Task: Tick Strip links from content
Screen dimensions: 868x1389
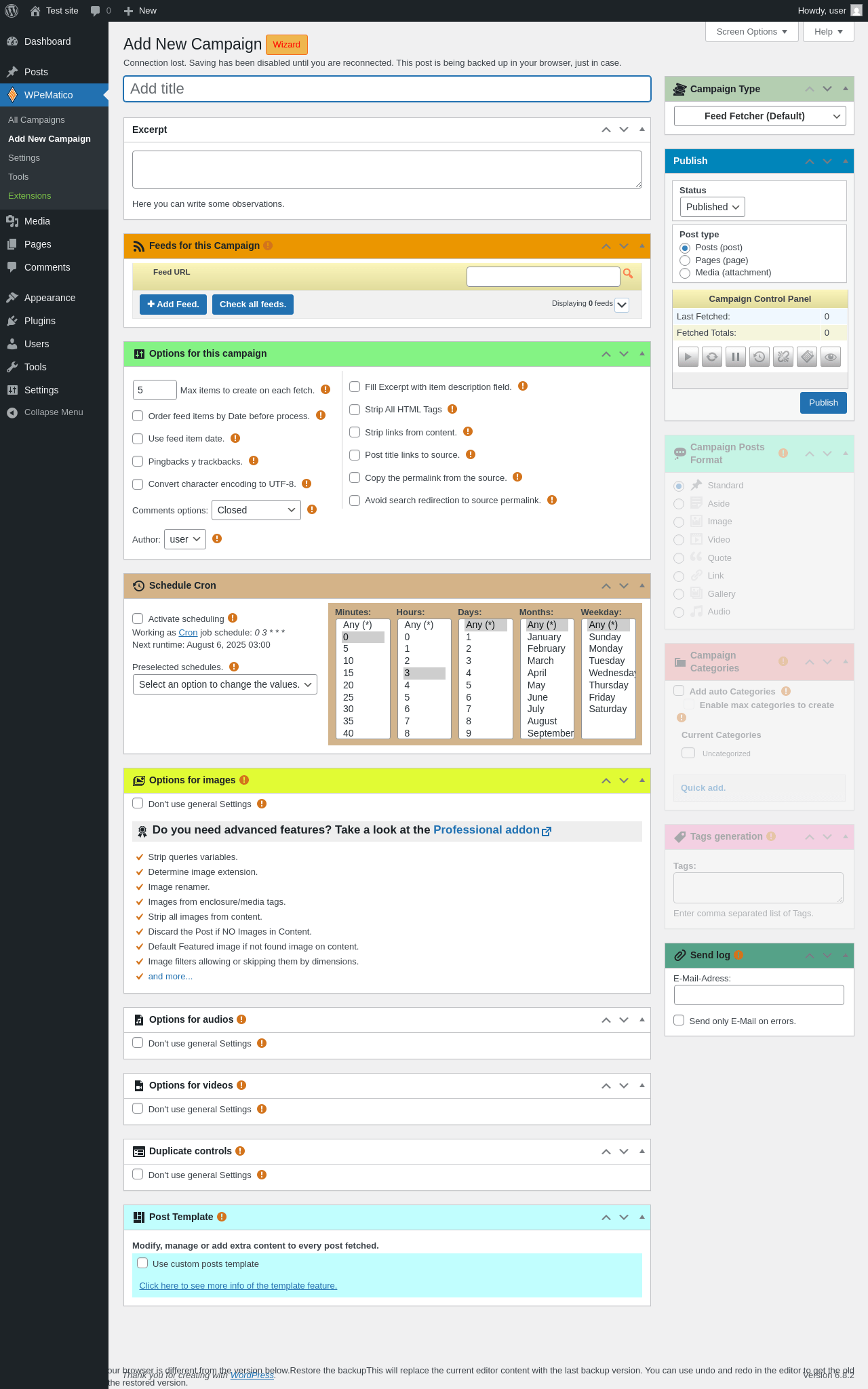Action: tap(355, 432)
